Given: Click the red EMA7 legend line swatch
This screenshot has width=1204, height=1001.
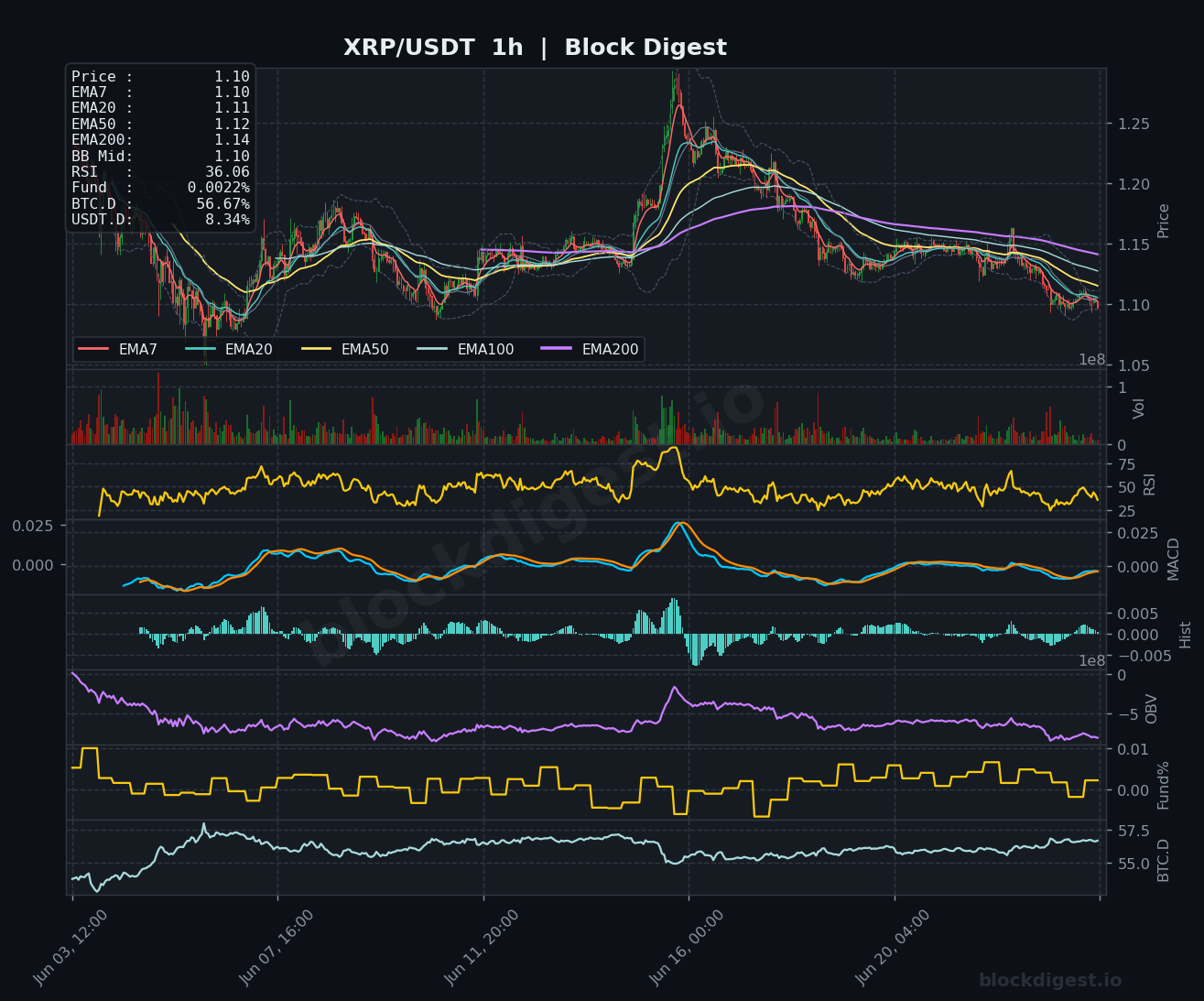Looking at the screenshot, I should (x=93, y=349).
